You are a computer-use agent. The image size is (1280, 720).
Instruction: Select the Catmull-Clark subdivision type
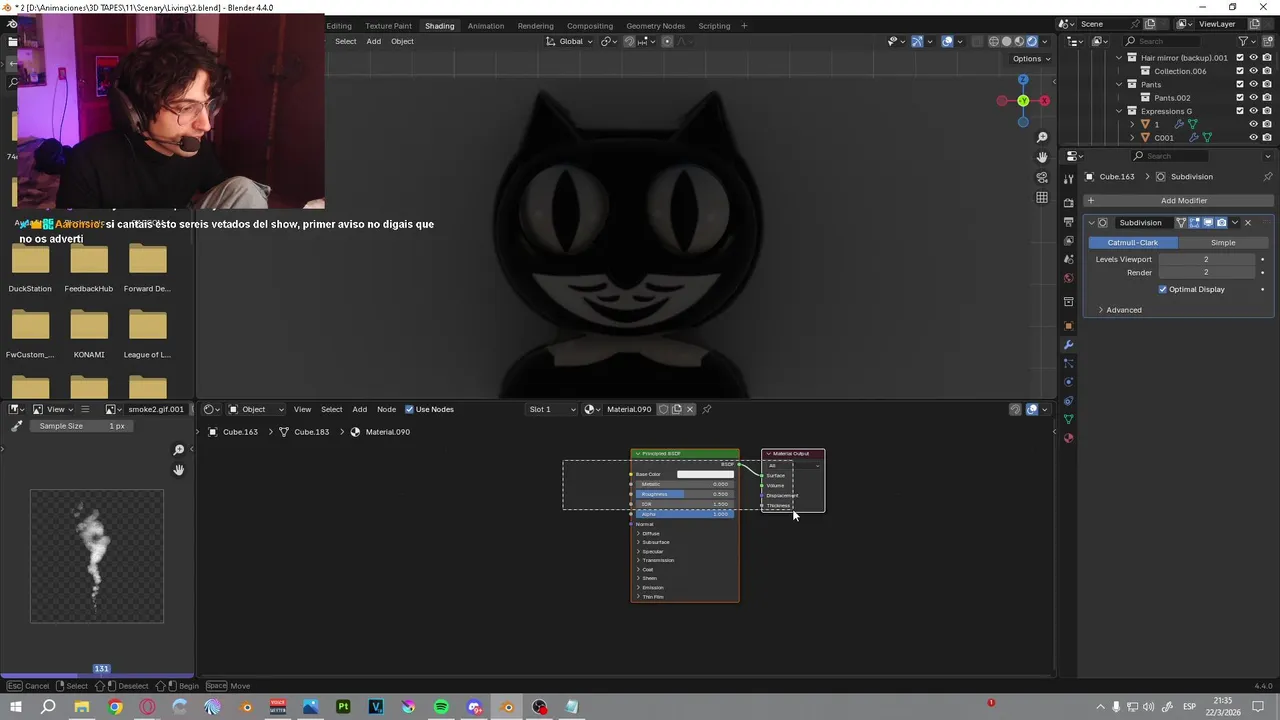(x=1132, y=243)
